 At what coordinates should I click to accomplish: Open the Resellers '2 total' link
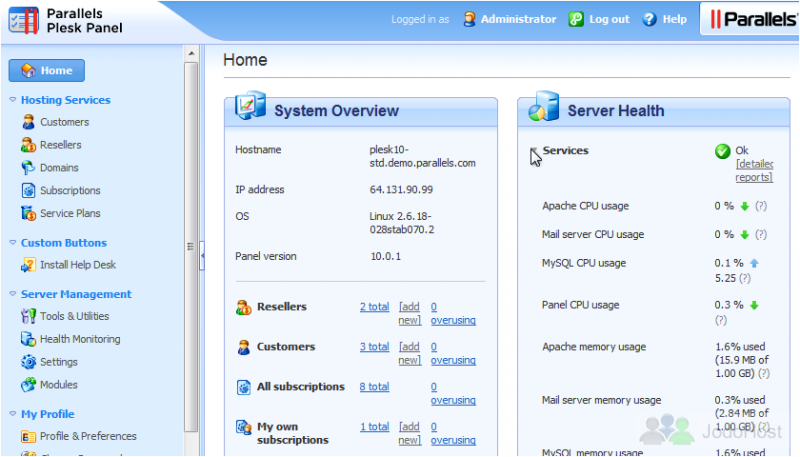(x=374, y=307)
